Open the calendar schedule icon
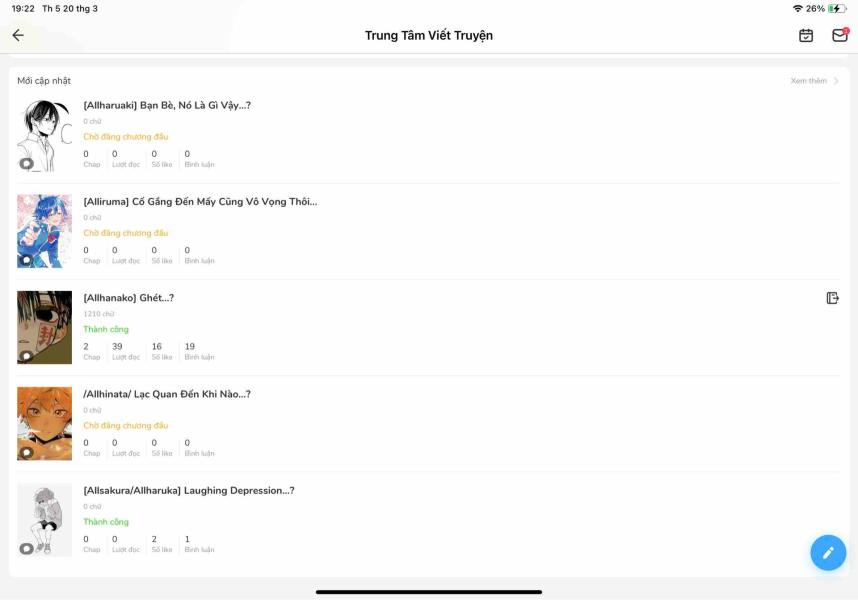The height and width of the screenshot is (600, 858). (x=806, y=35)
